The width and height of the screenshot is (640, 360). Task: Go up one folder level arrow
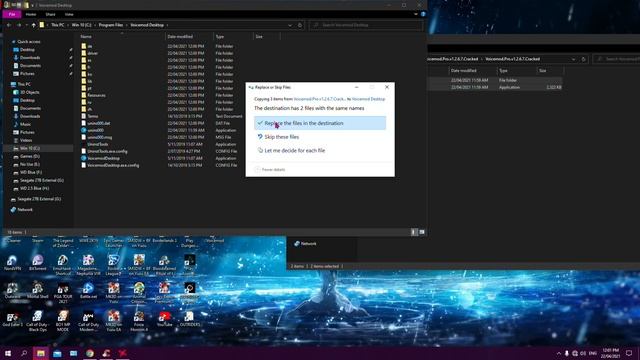point(33,25)
